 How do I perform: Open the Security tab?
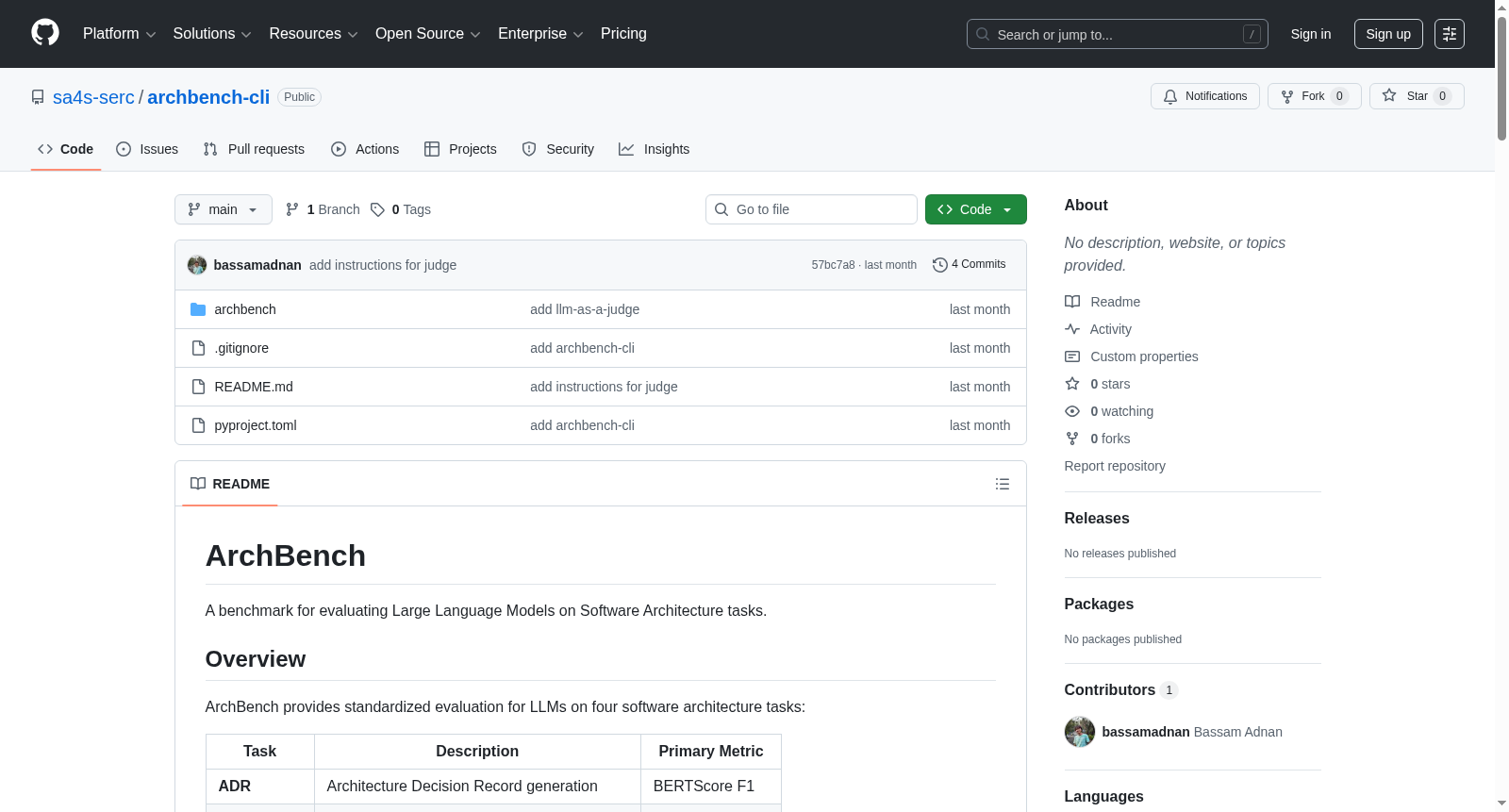click(x=558, y=149)
